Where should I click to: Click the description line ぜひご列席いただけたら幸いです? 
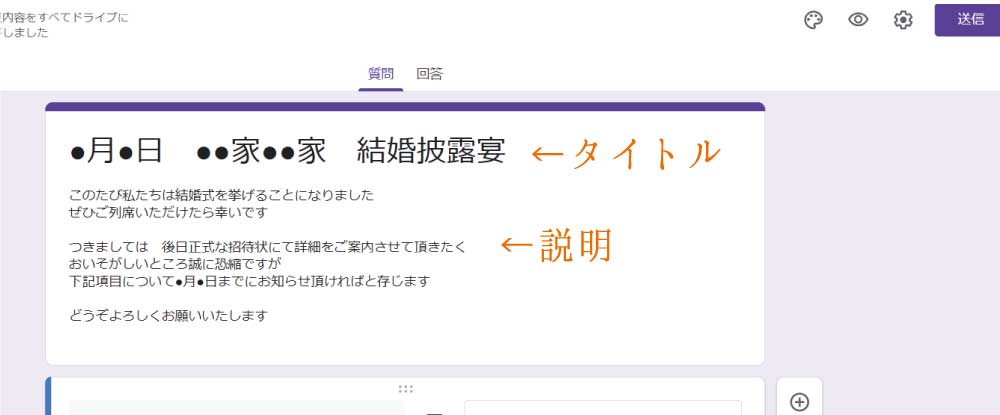pos(169,212)
